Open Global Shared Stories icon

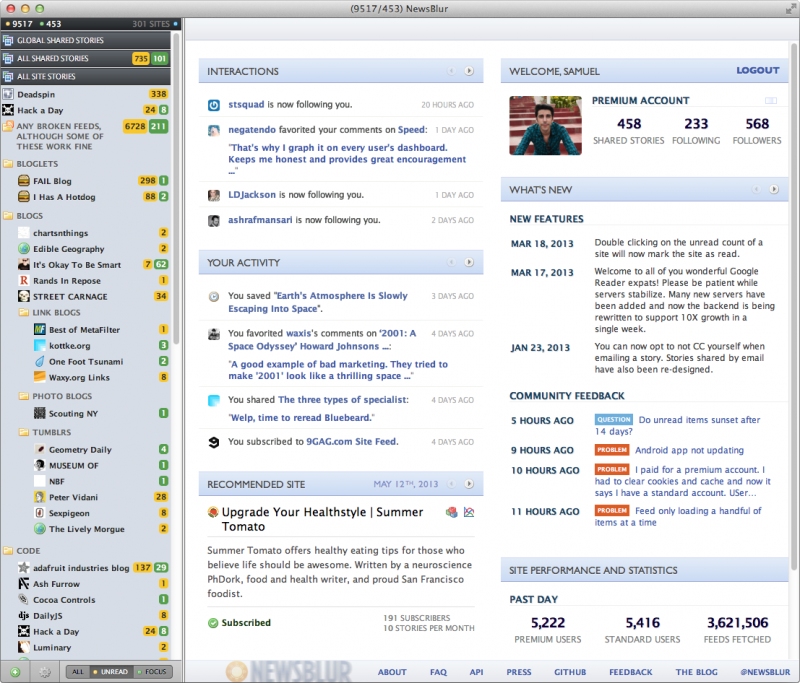[8, 40]
